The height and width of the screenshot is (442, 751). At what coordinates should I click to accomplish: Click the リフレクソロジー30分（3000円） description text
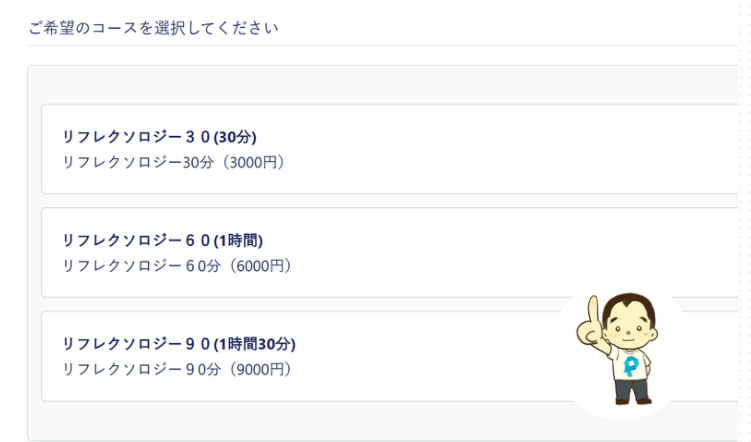174,162
